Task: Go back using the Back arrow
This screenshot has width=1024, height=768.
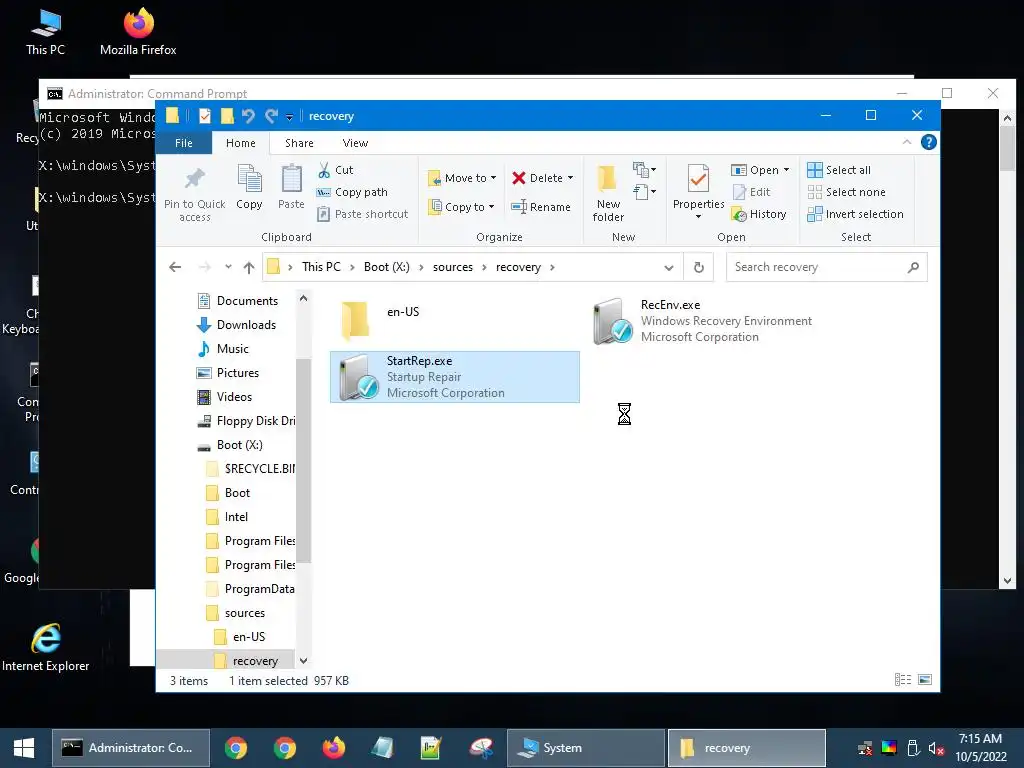Action: click(175, 267)
